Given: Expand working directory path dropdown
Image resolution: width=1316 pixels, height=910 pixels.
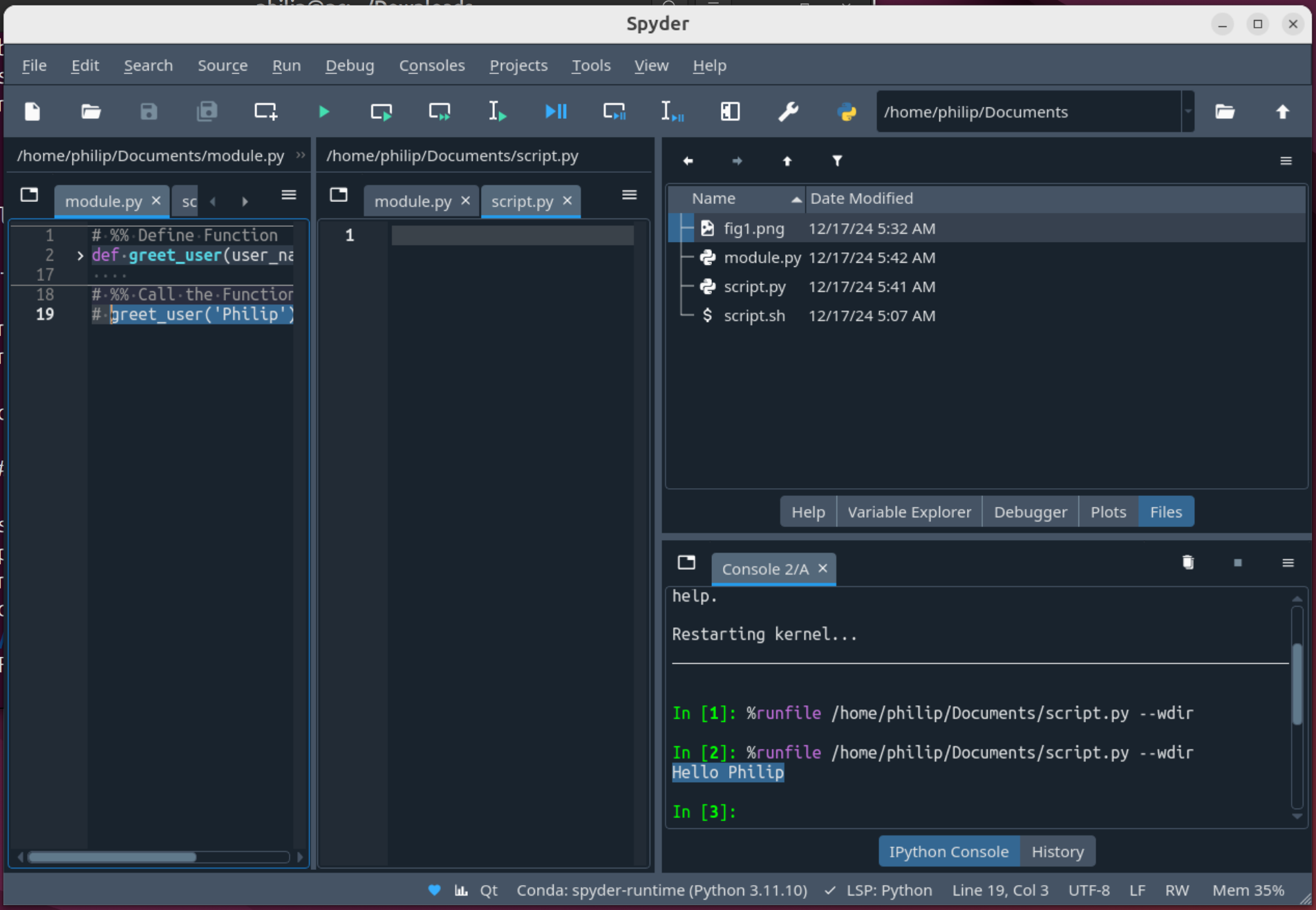Looking at the screenshot, I should 1188,111.
